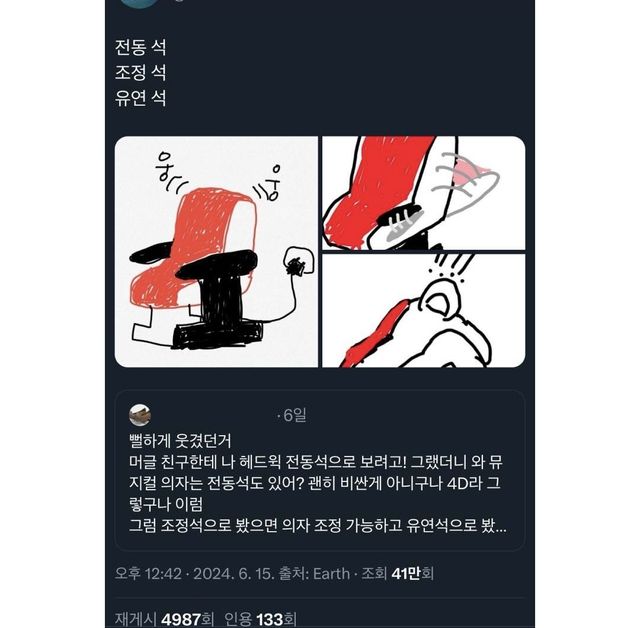640x628 pixels.
Task: Show the 인용 133회 quotes list
Action: point(260,619)
